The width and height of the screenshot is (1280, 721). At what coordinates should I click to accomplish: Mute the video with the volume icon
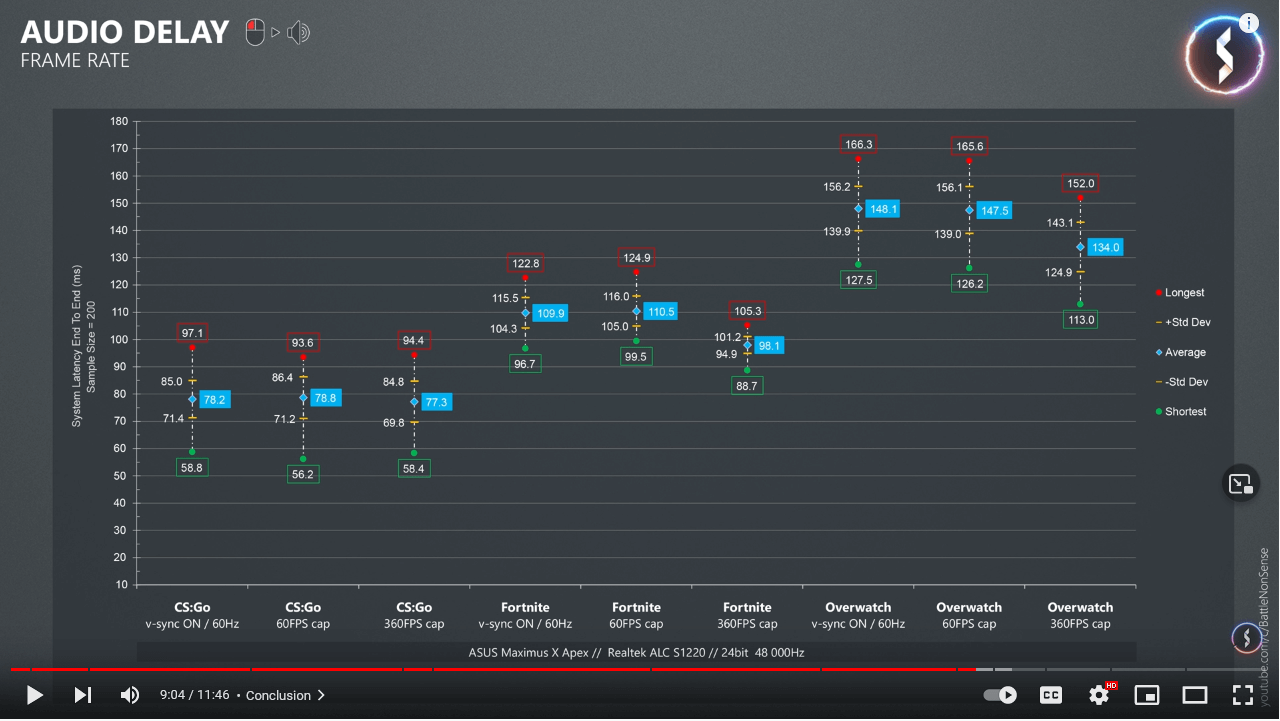point(129,695)
